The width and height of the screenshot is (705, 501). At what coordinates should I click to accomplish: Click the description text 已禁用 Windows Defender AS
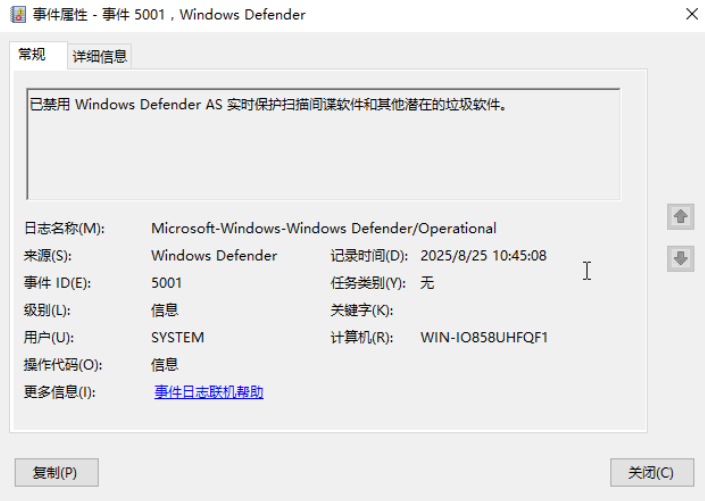[x=126, y=105]
